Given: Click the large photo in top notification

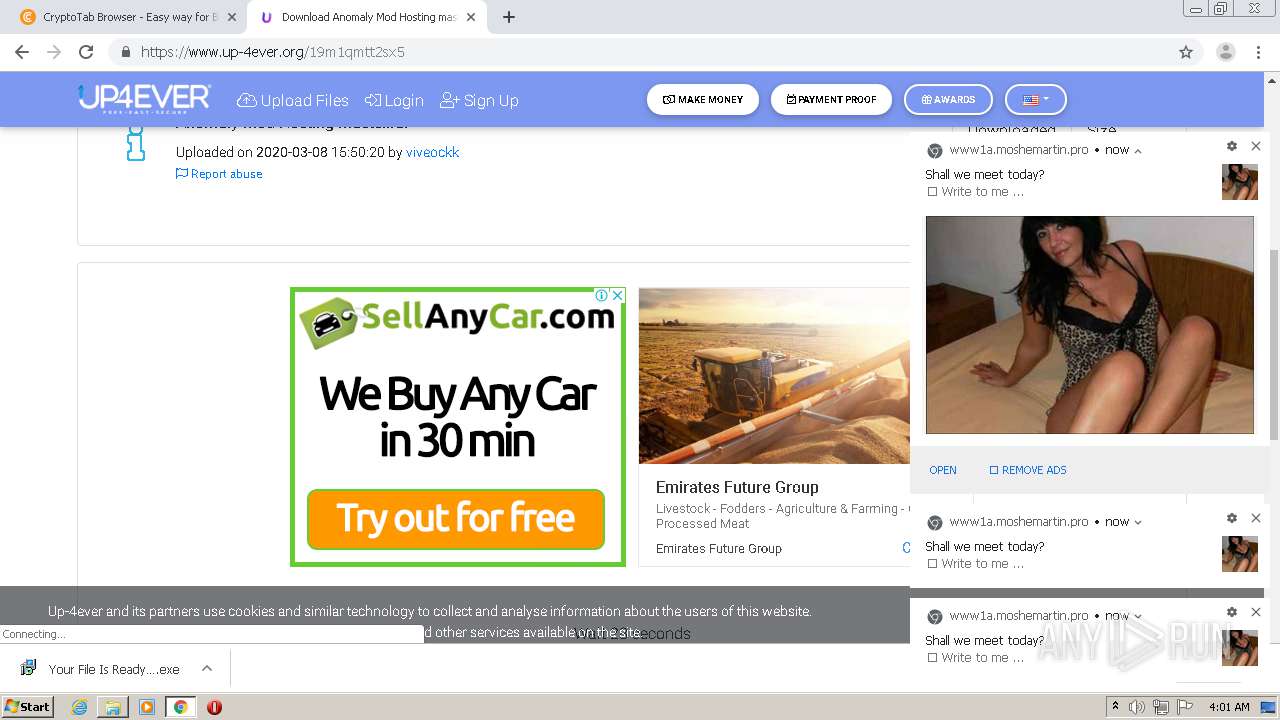Looking at the screenshot, I should point(1089,325).
